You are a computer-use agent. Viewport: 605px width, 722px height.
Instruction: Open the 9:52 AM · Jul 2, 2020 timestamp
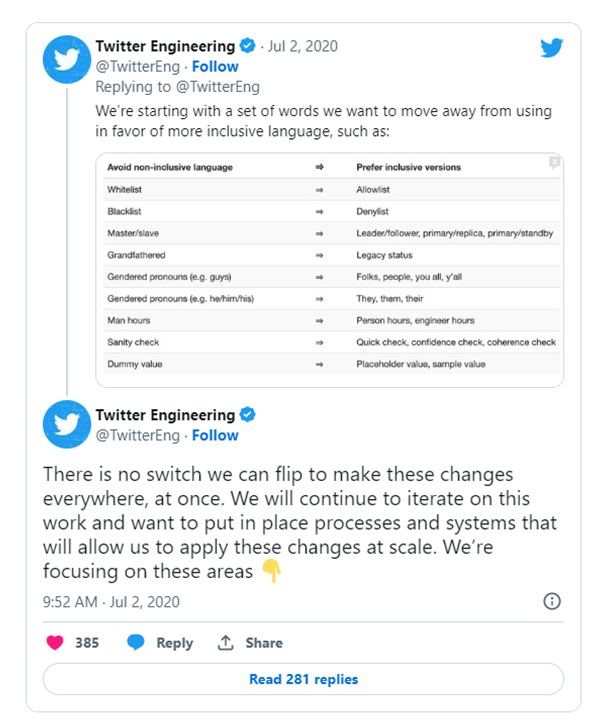(111, 602)
